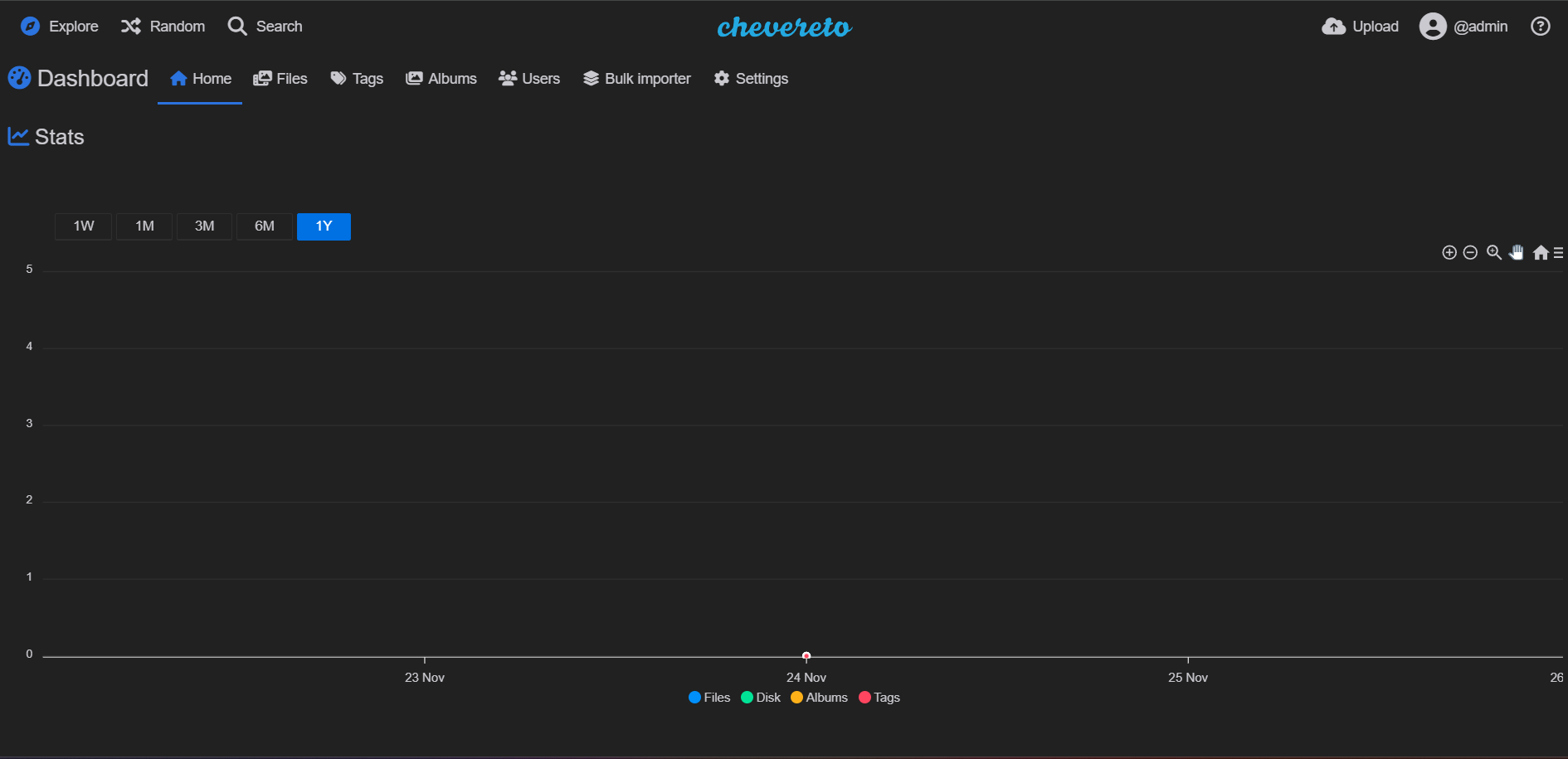Enable the panning hand tool on the chart
The image size is (1568, 759).
click(1517, 252)
